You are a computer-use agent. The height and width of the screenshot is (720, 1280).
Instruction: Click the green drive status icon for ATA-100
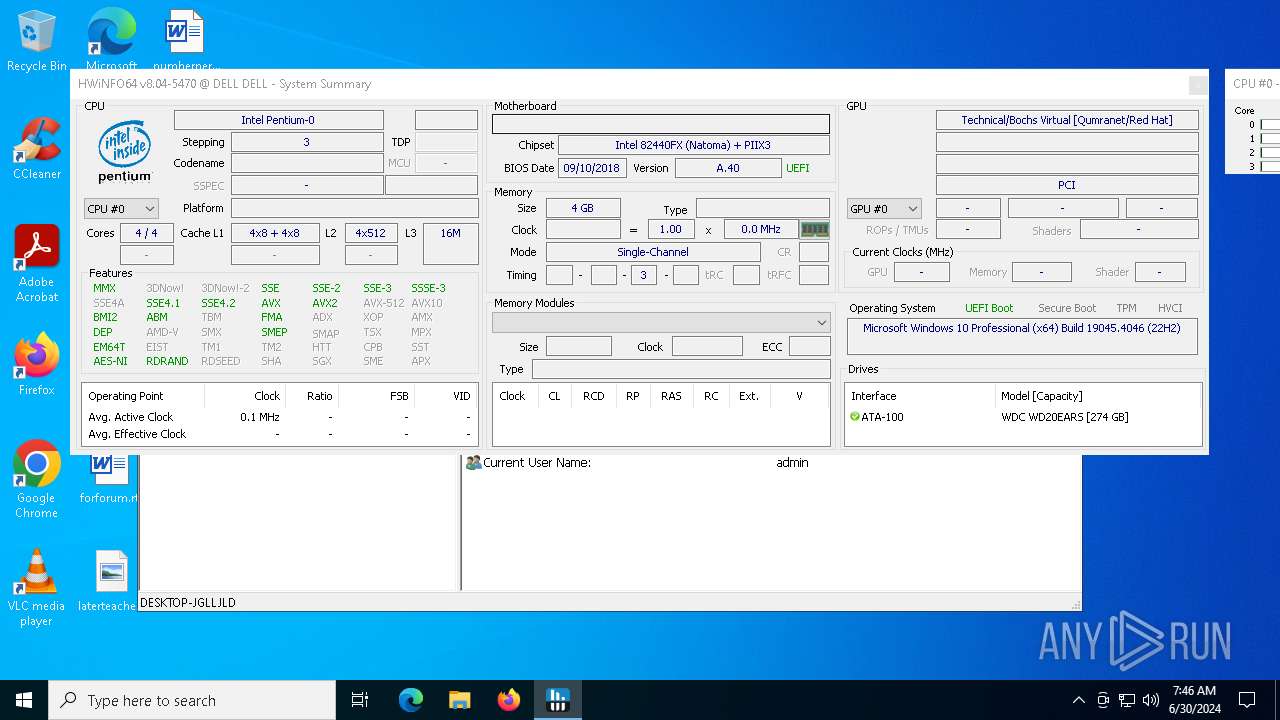coord(854,417)
